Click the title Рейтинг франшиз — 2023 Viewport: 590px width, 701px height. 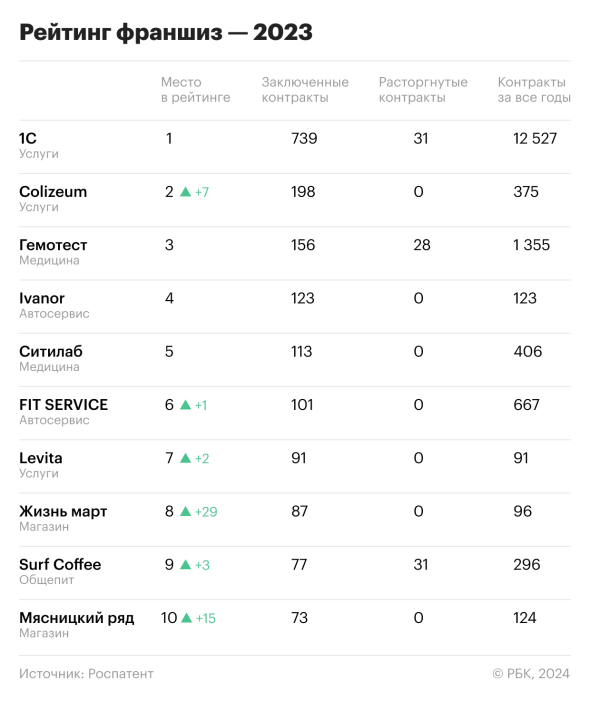pos(166,33)
